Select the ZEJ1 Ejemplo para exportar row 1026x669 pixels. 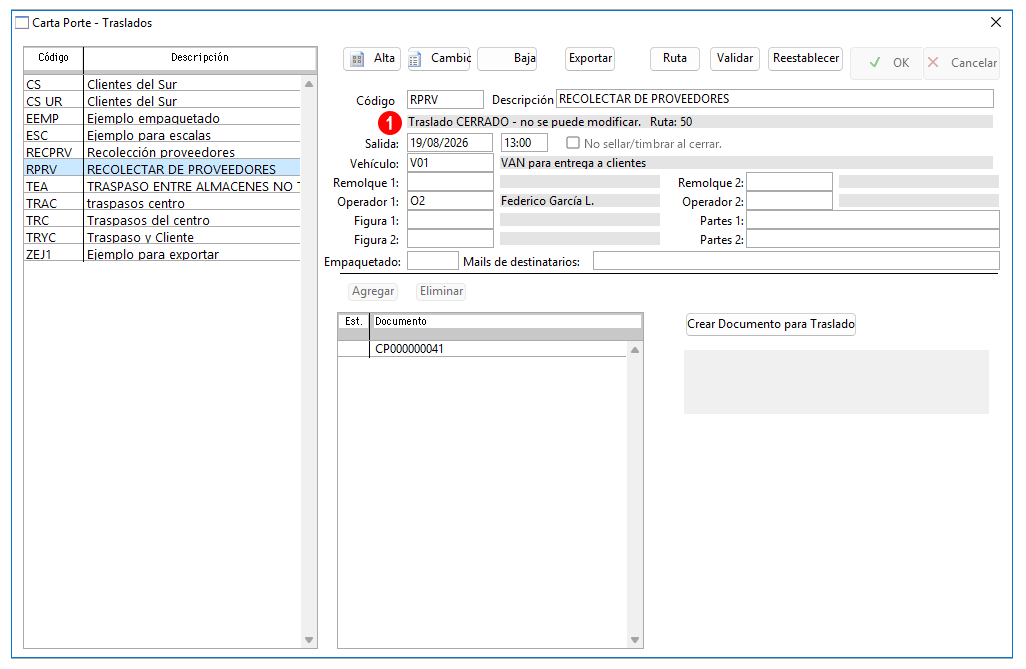tap(162, 254)
